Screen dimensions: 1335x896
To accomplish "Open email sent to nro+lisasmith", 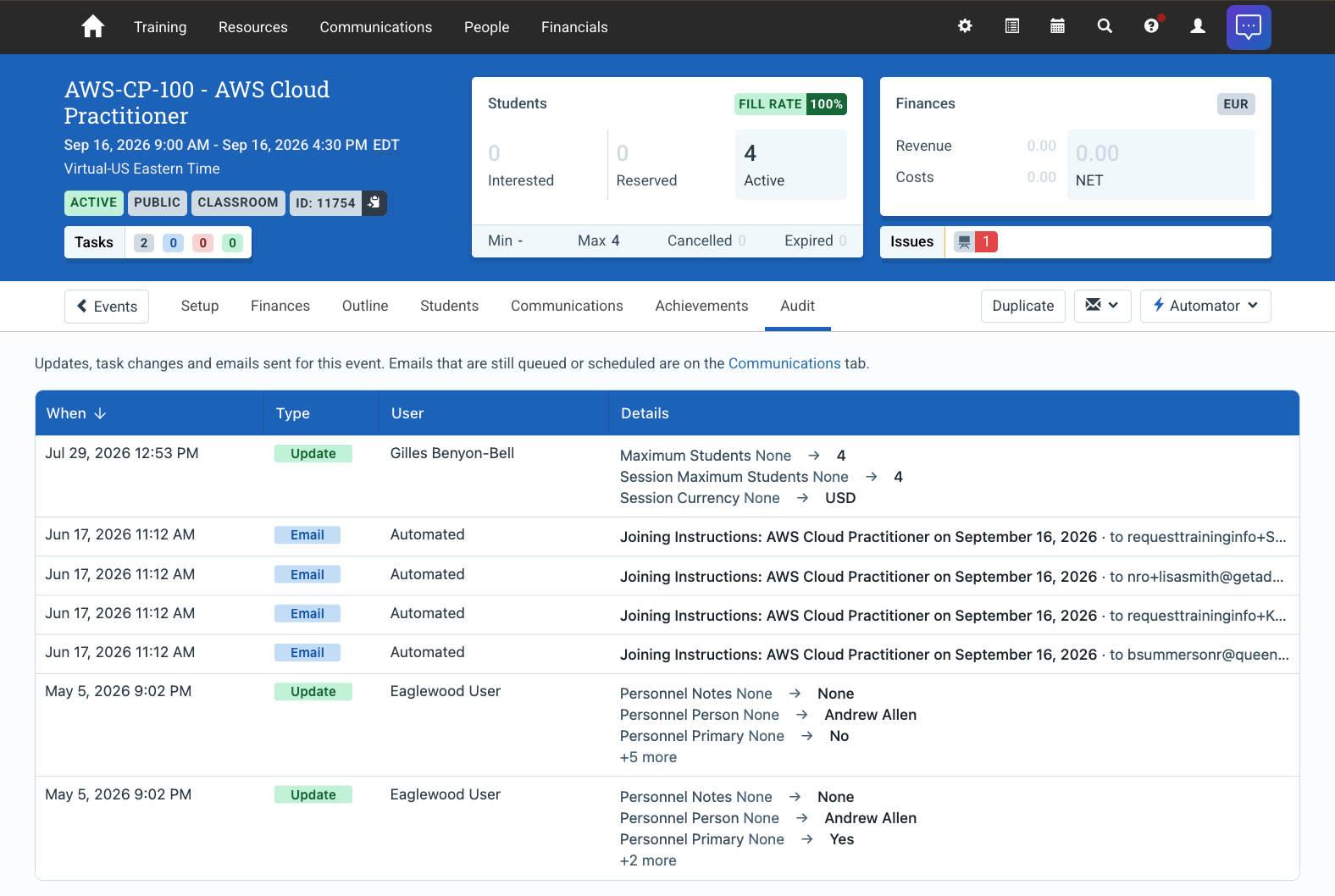I will 952,577.
